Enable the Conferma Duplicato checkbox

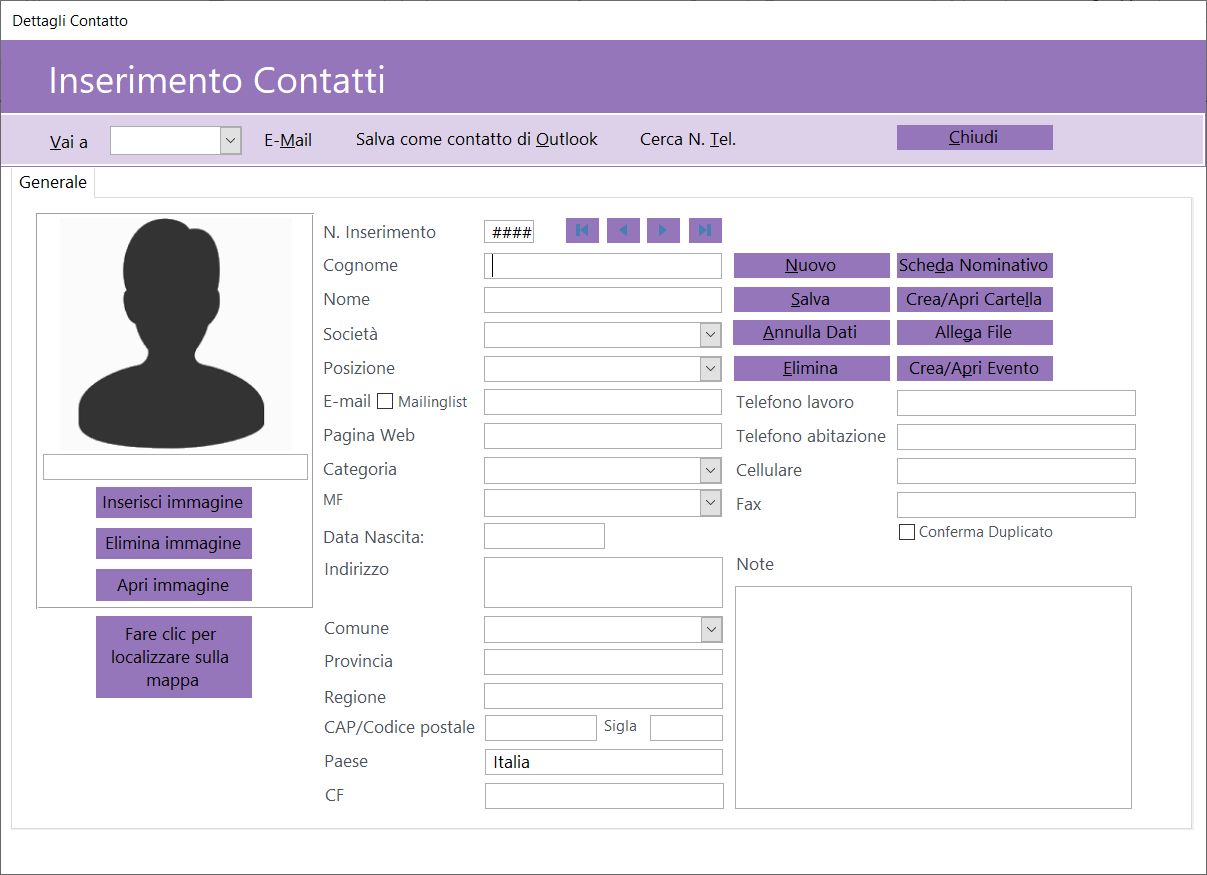pos(907,532)
